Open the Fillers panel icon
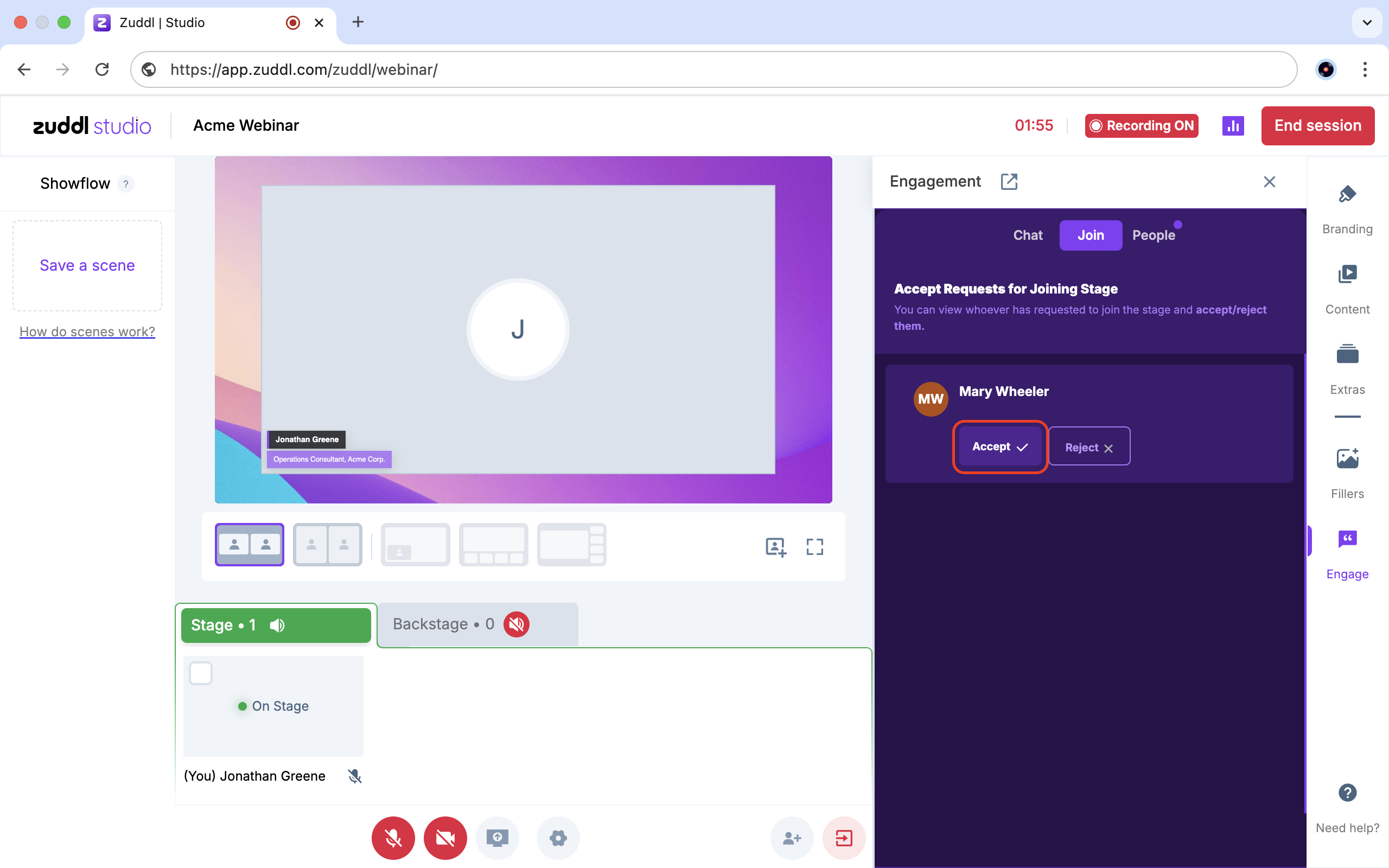This screenshot has width=1389, height=868. click(1347, 459)
